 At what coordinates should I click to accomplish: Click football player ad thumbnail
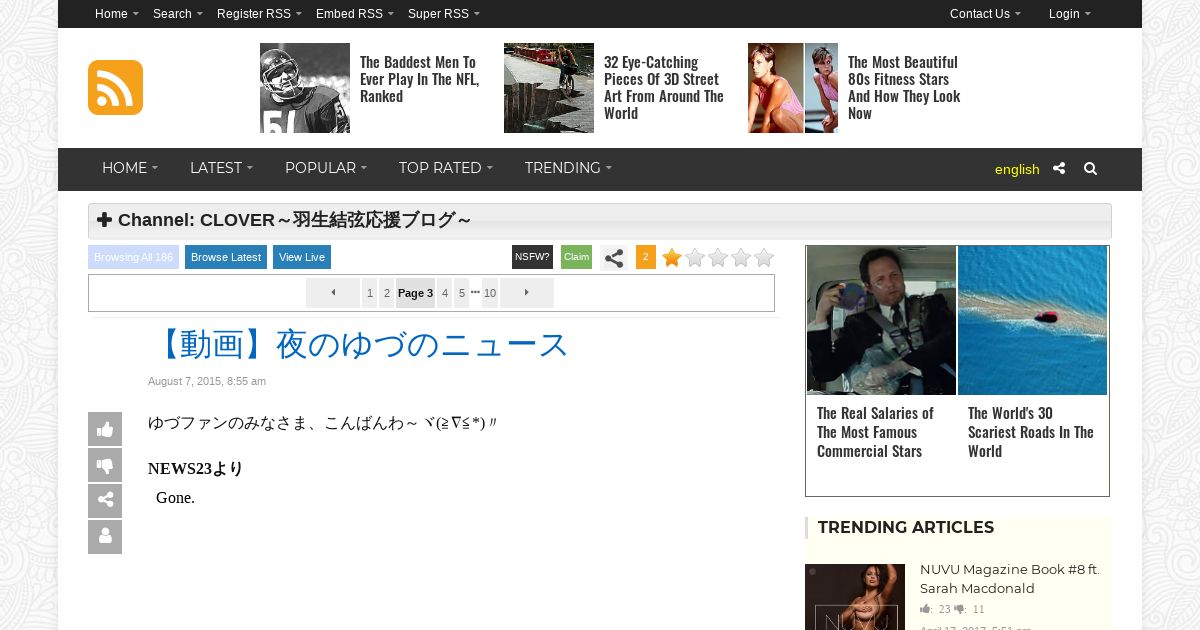point(305,88)
